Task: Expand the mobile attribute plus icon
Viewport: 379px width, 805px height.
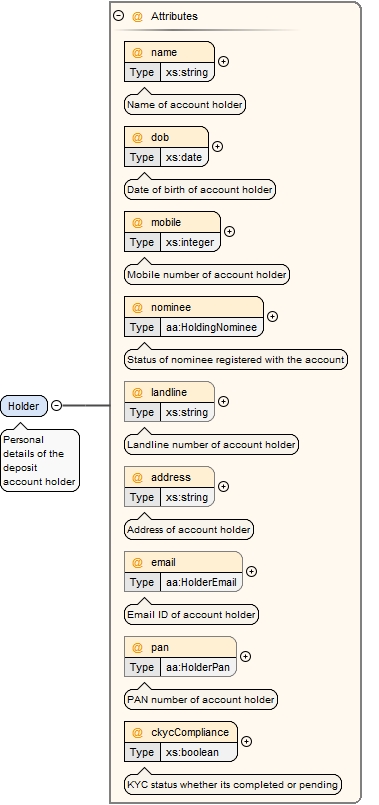Action: (230, 232)
